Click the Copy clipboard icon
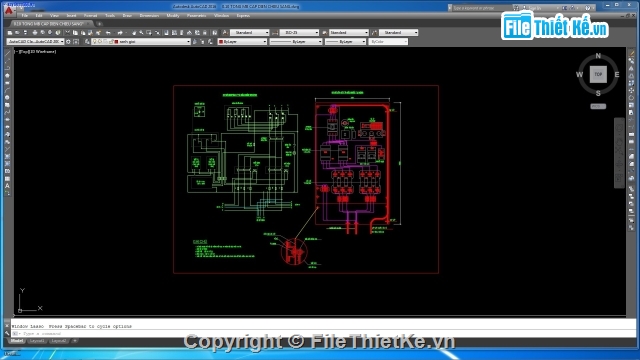Viewport: 640px width, 360px height. (76, 33)
